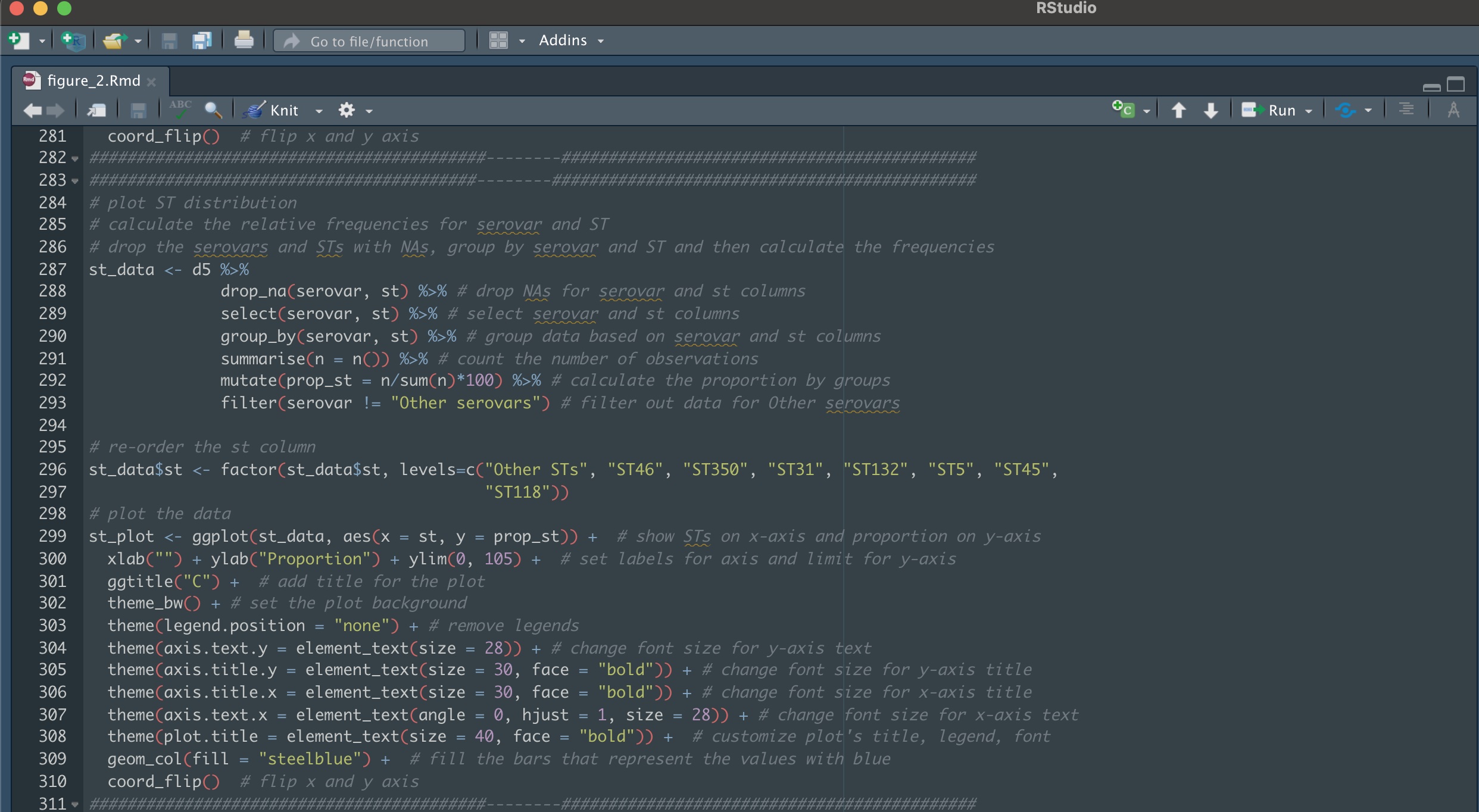Open the Knit options dropdown

coord(319,111)
